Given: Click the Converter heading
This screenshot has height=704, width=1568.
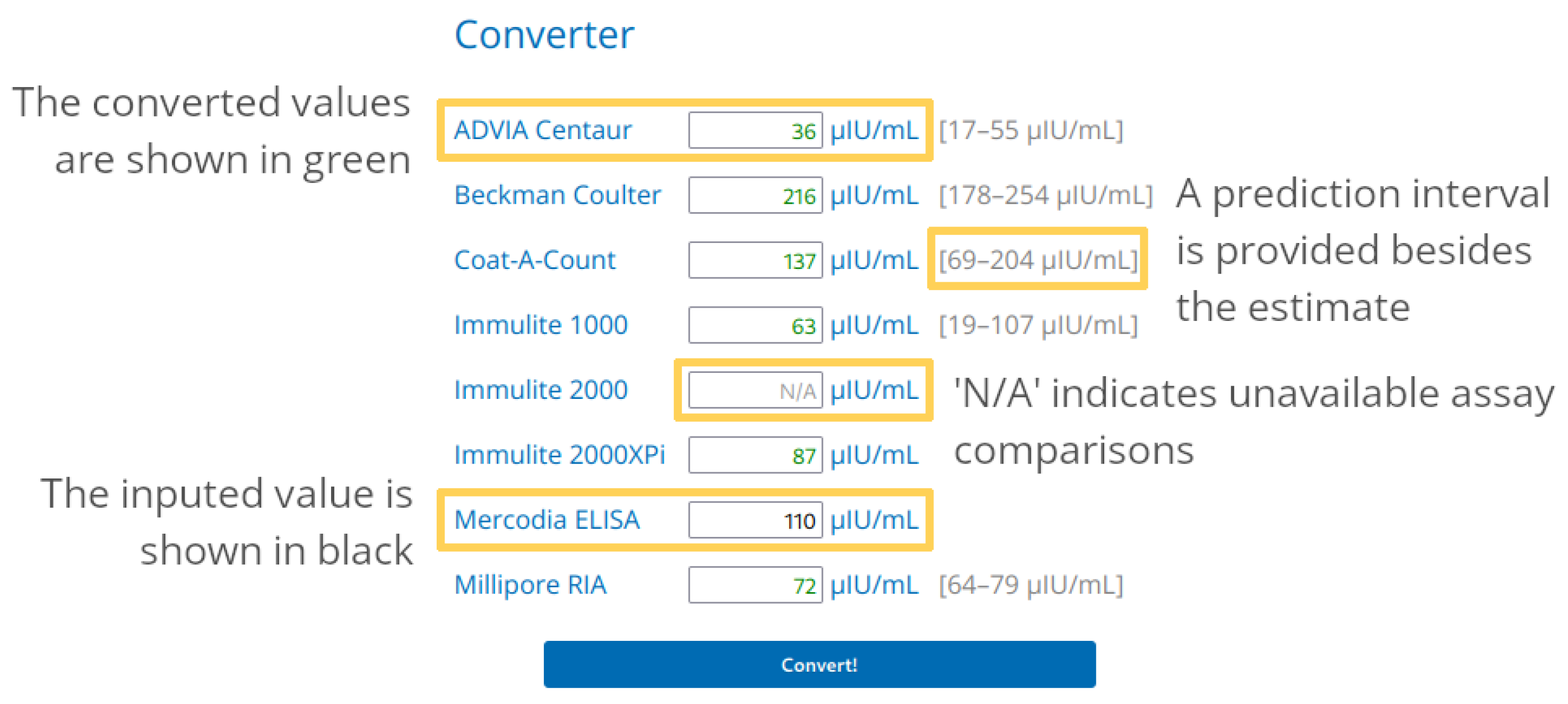Looking at the screenshot, I should (x=543, y=34).
